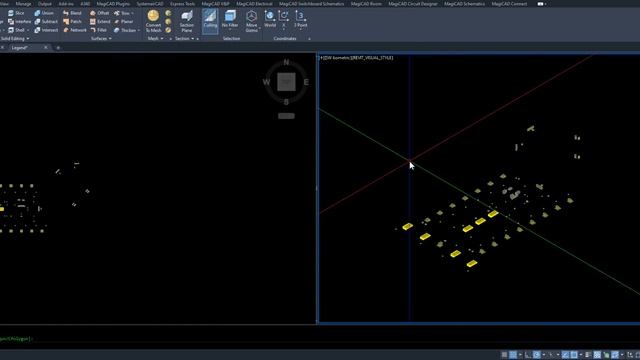640x360 pixels.
Task: Toggle transparency in status bar
Action: pos(597,355)
